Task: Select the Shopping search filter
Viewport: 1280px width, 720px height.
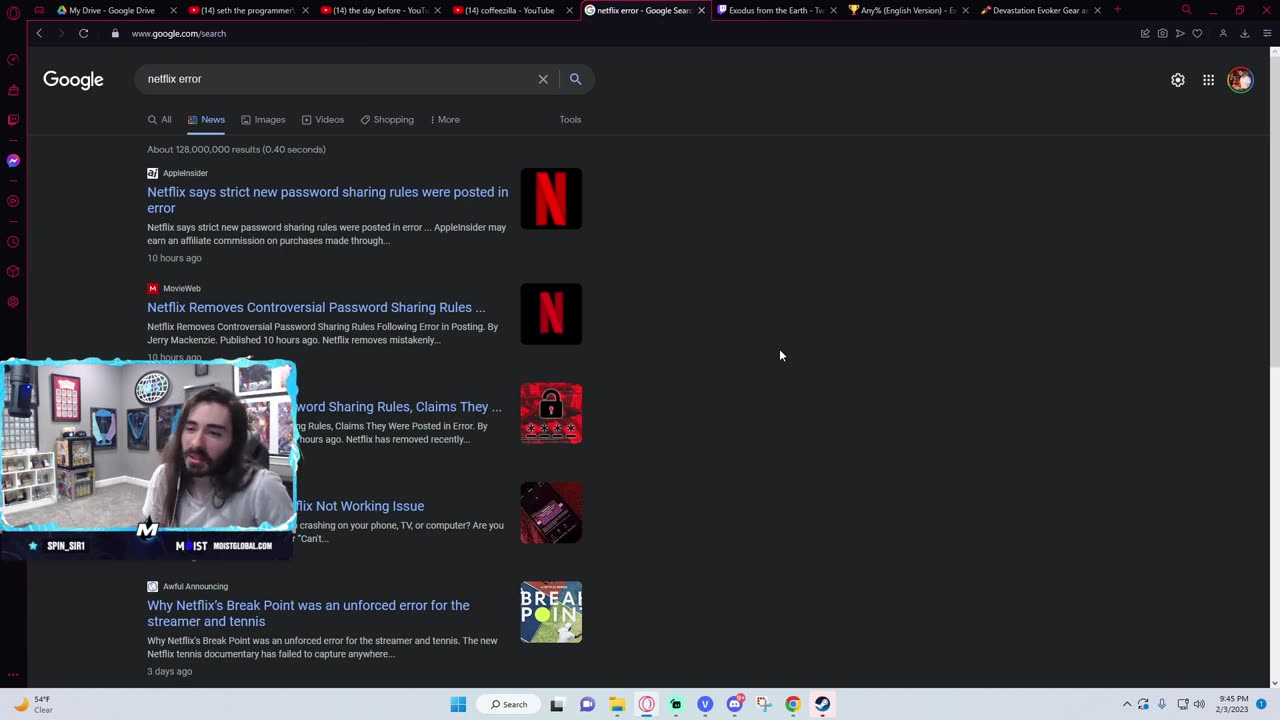Action: click(387, 120)
